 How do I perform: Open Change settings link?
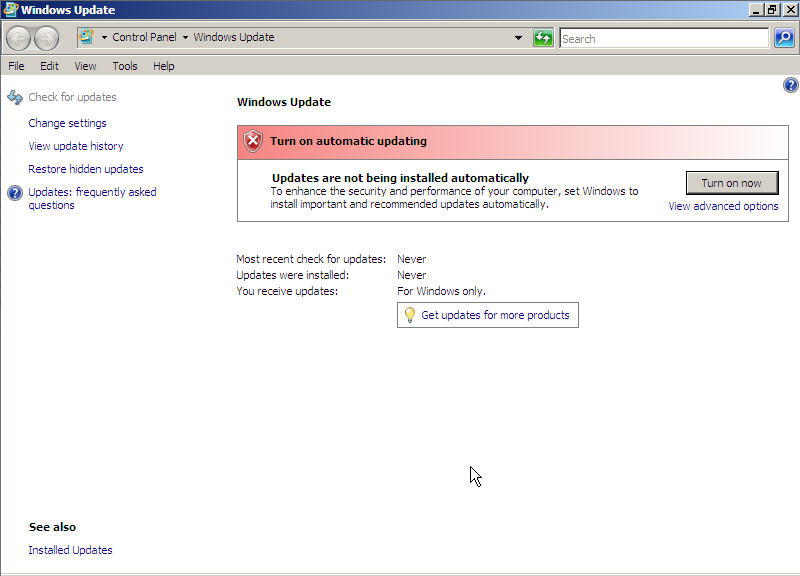[67, 123]
